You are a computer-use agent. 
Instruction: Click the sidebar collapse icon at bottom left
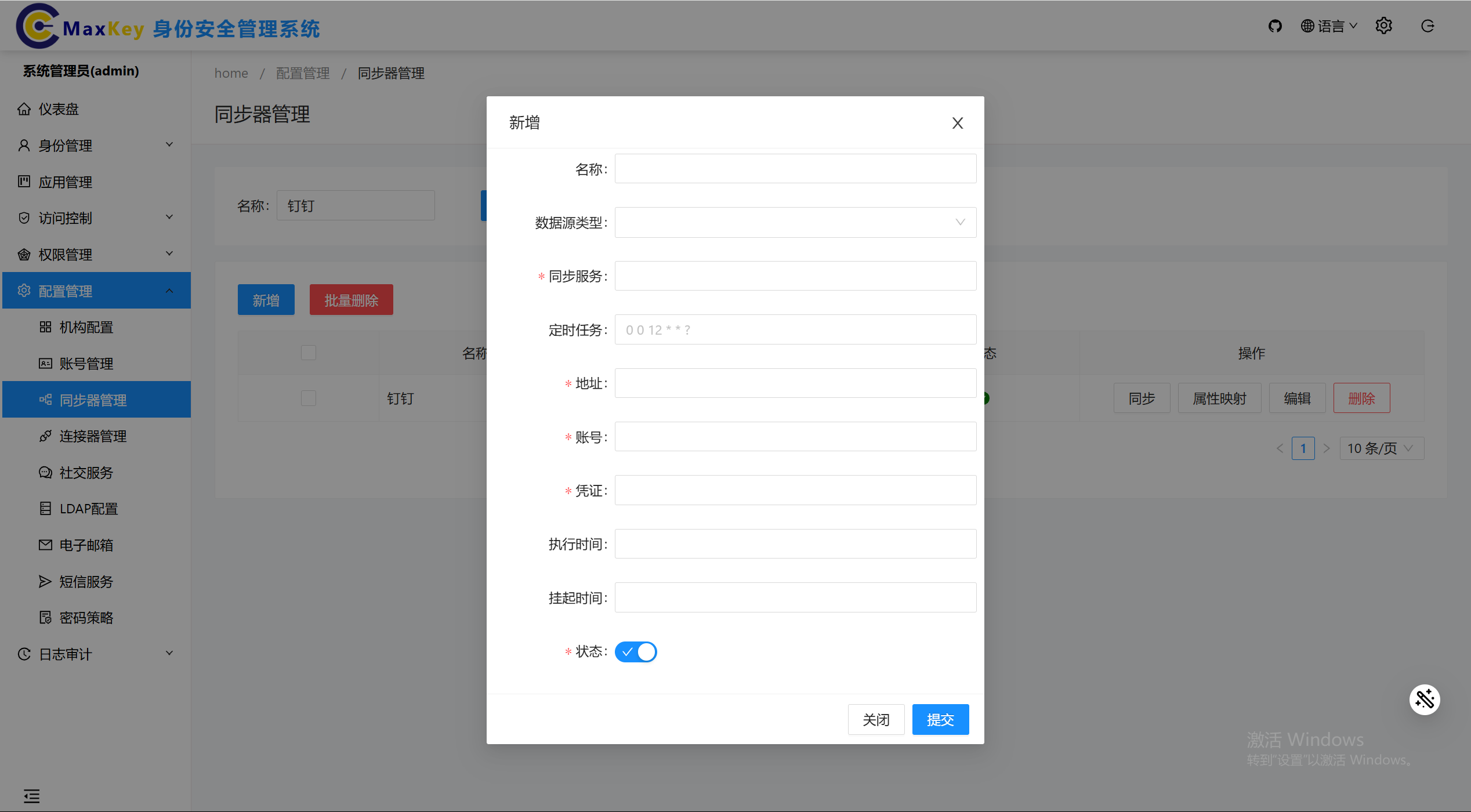tap(31, 796)
